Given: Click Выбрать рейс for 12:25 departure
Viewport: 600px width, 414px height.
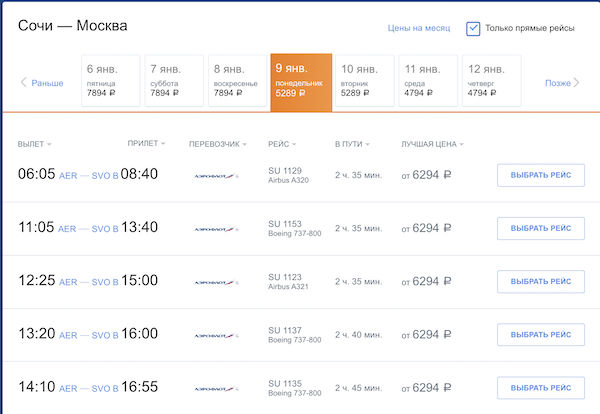Looking at the screenshot, I should point(540,281).
